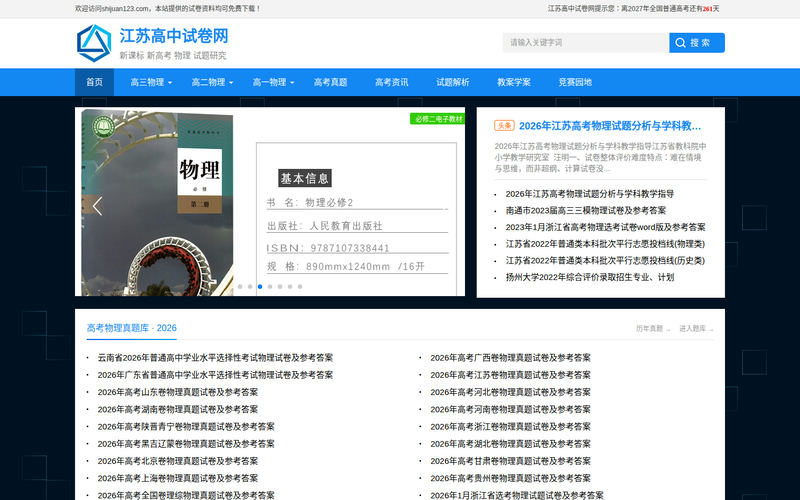Click the physics textbook cover slide image
The height and width of the screenshot is (500, 800).
click(x=157, y=203)
